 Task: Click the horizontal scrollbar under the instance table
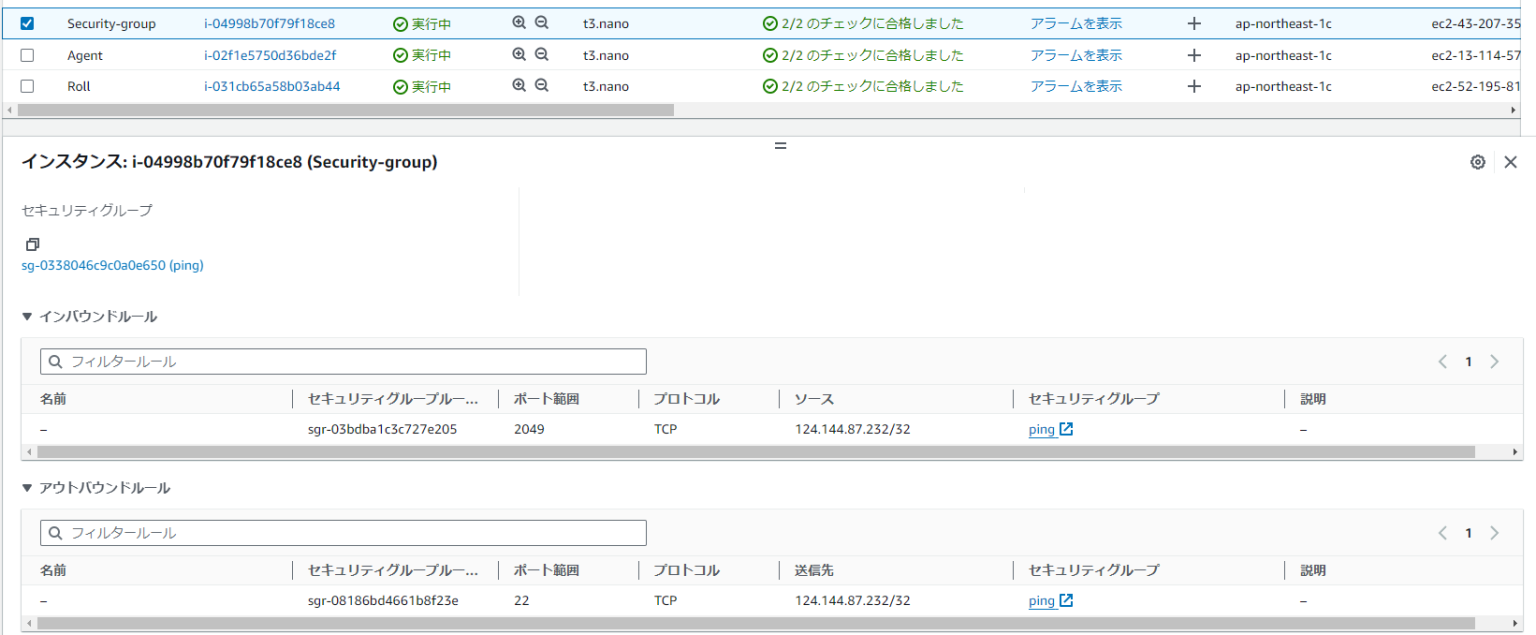point(340,103)
